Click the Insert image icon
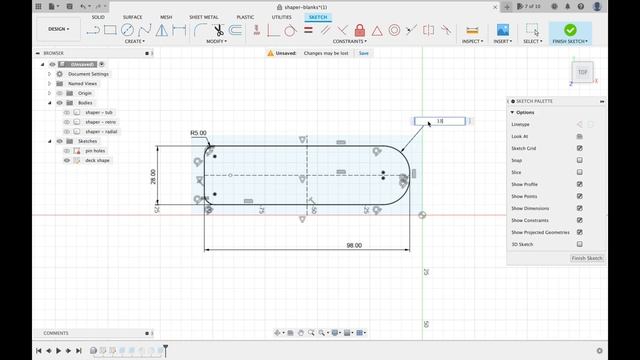This screenshot has height=360, width=640. pos(502,30)
